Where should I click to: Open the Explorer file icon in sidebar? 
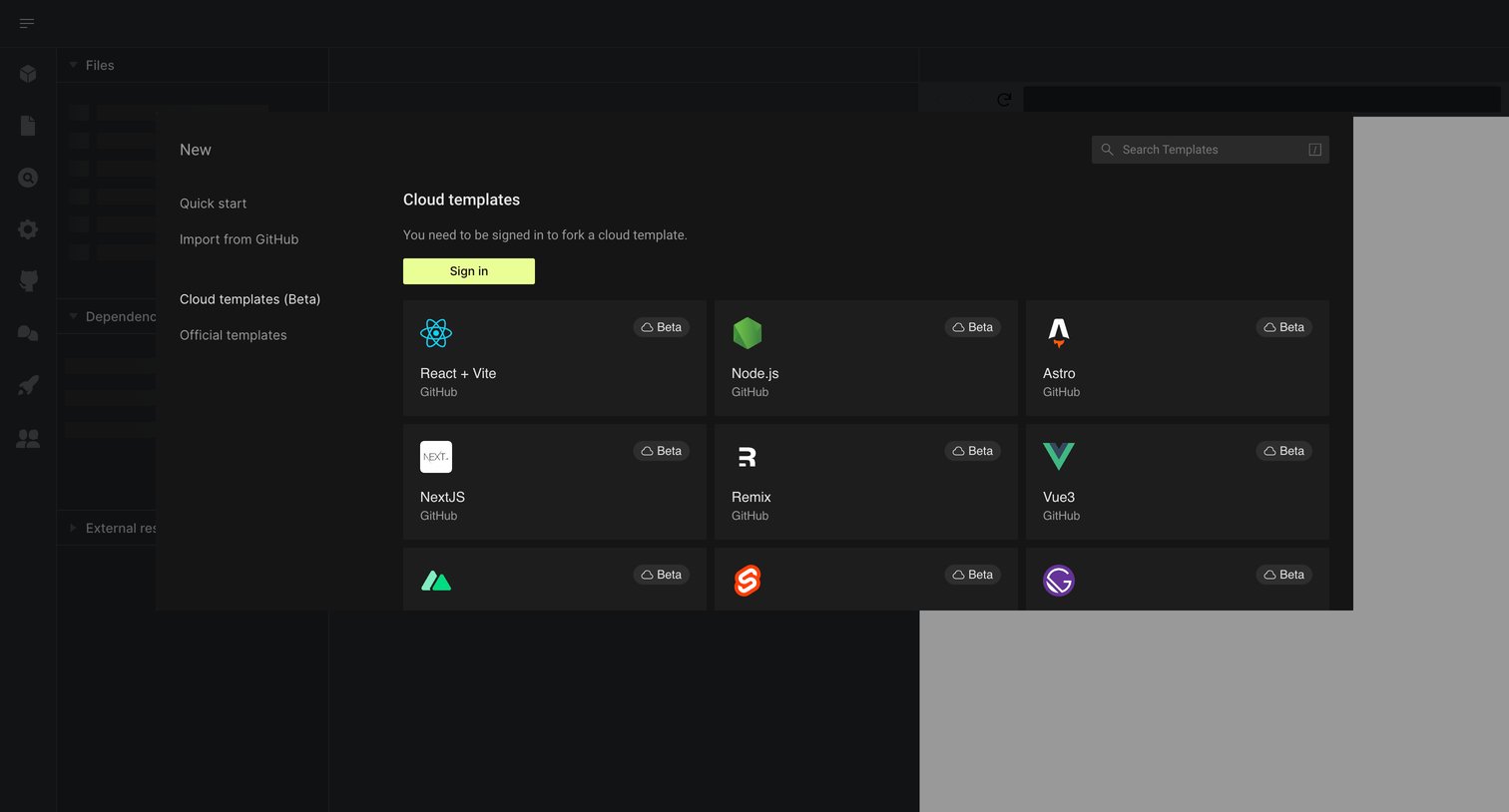(28, 126)
